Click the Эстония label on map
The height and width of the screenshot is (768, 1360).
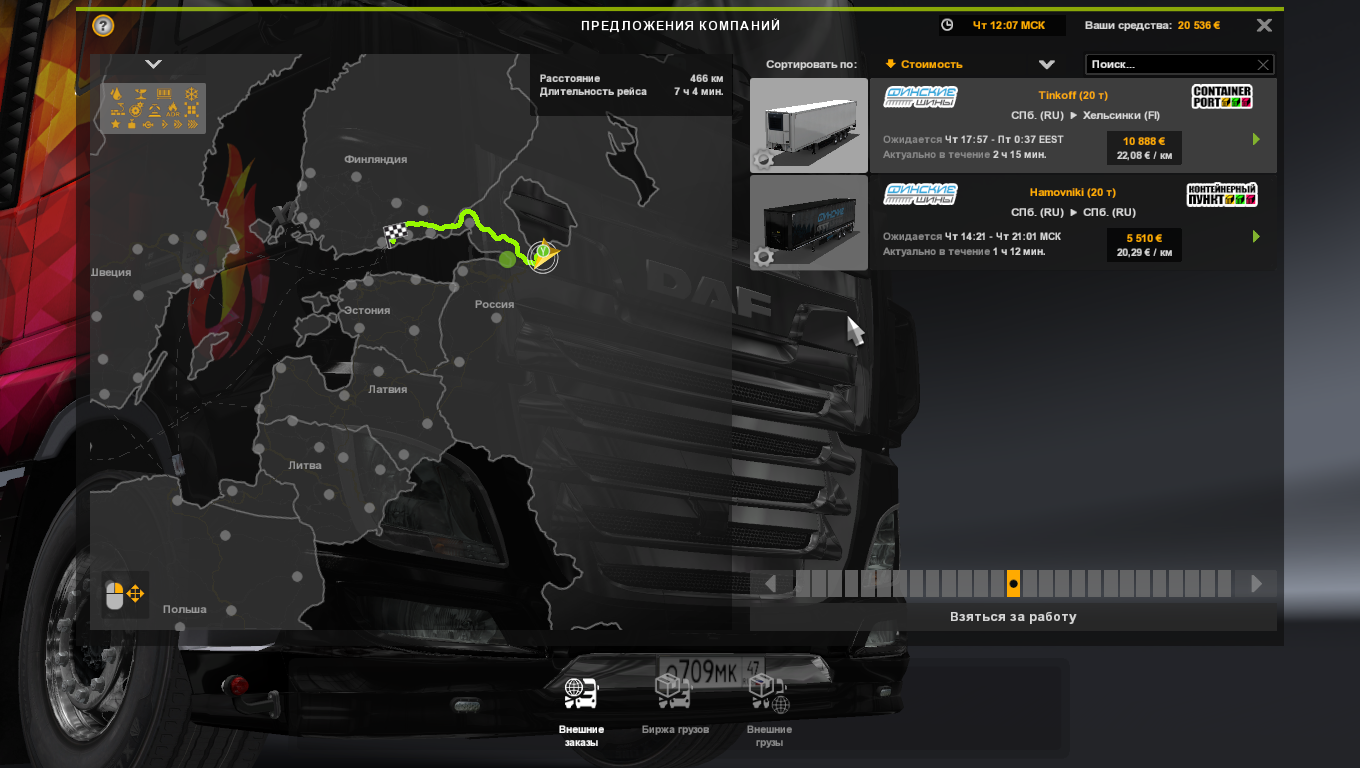coord(367,310)
